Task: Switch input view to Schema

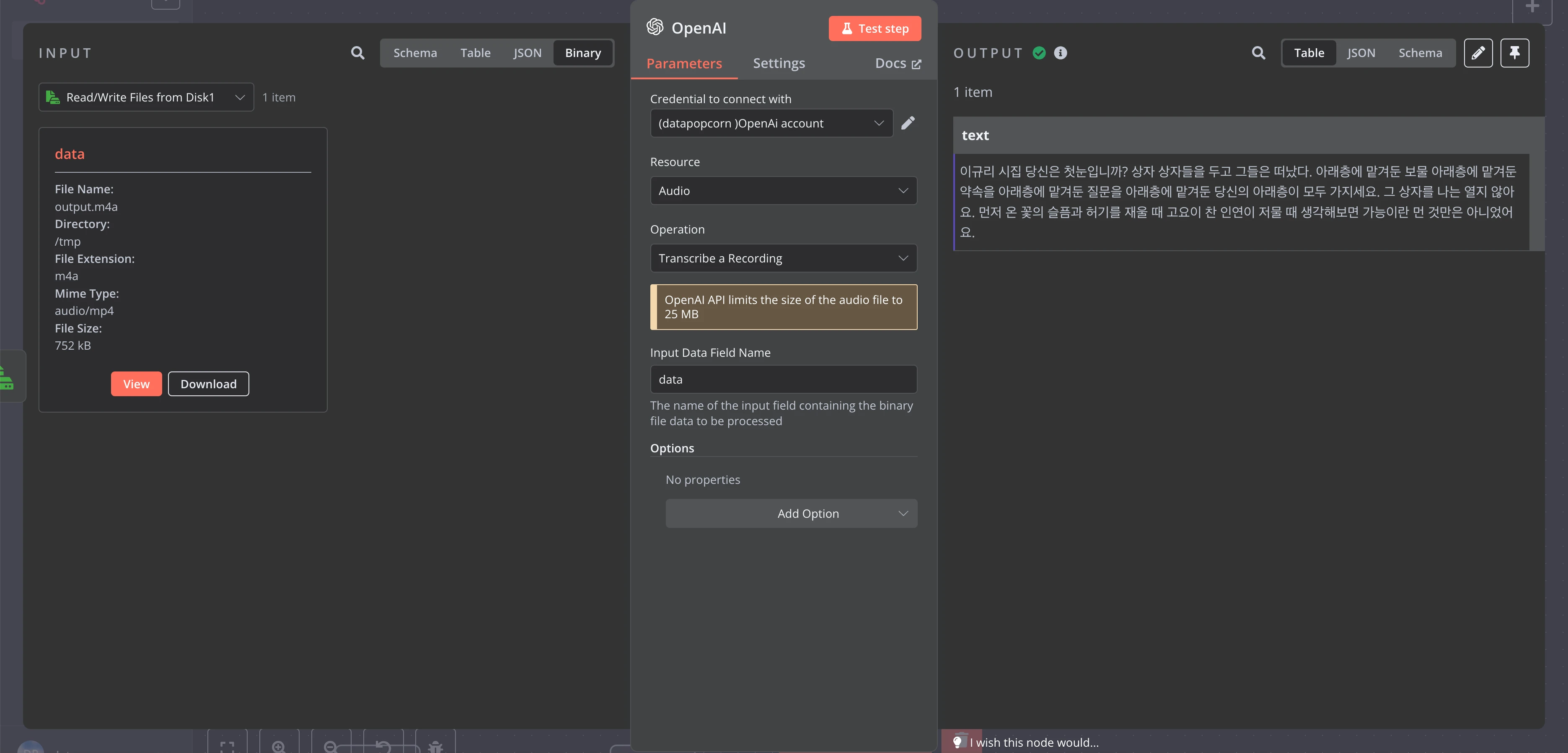Action: [x=415, y=53]
